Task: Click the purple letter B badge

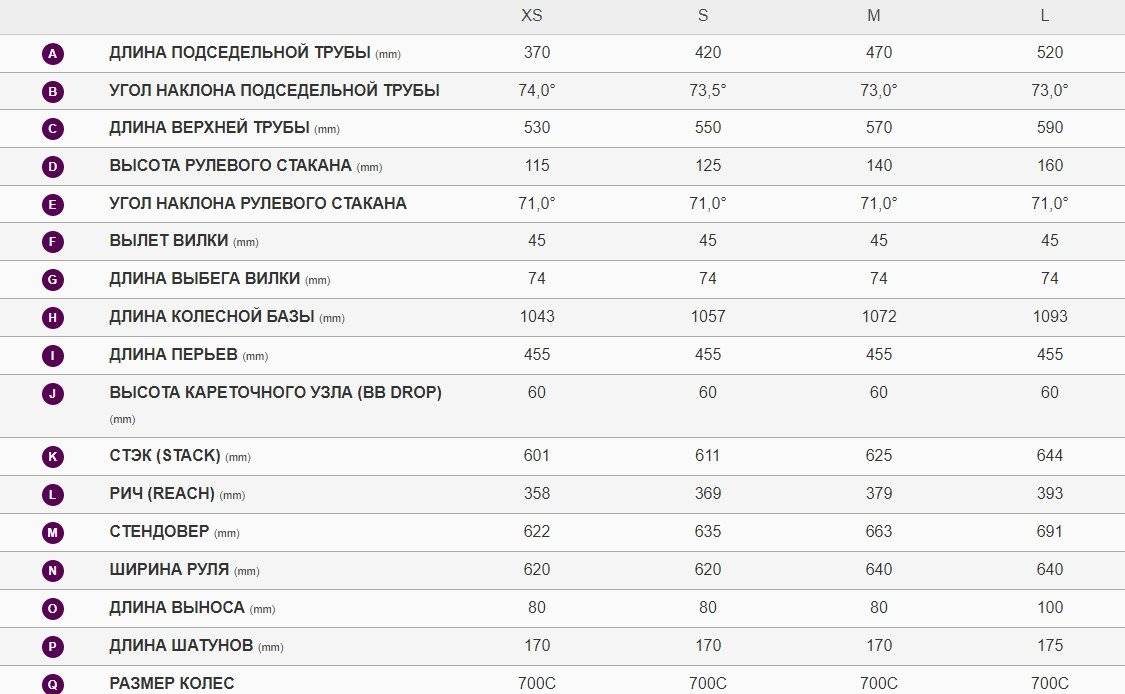Action: click(x=52, y=92)
